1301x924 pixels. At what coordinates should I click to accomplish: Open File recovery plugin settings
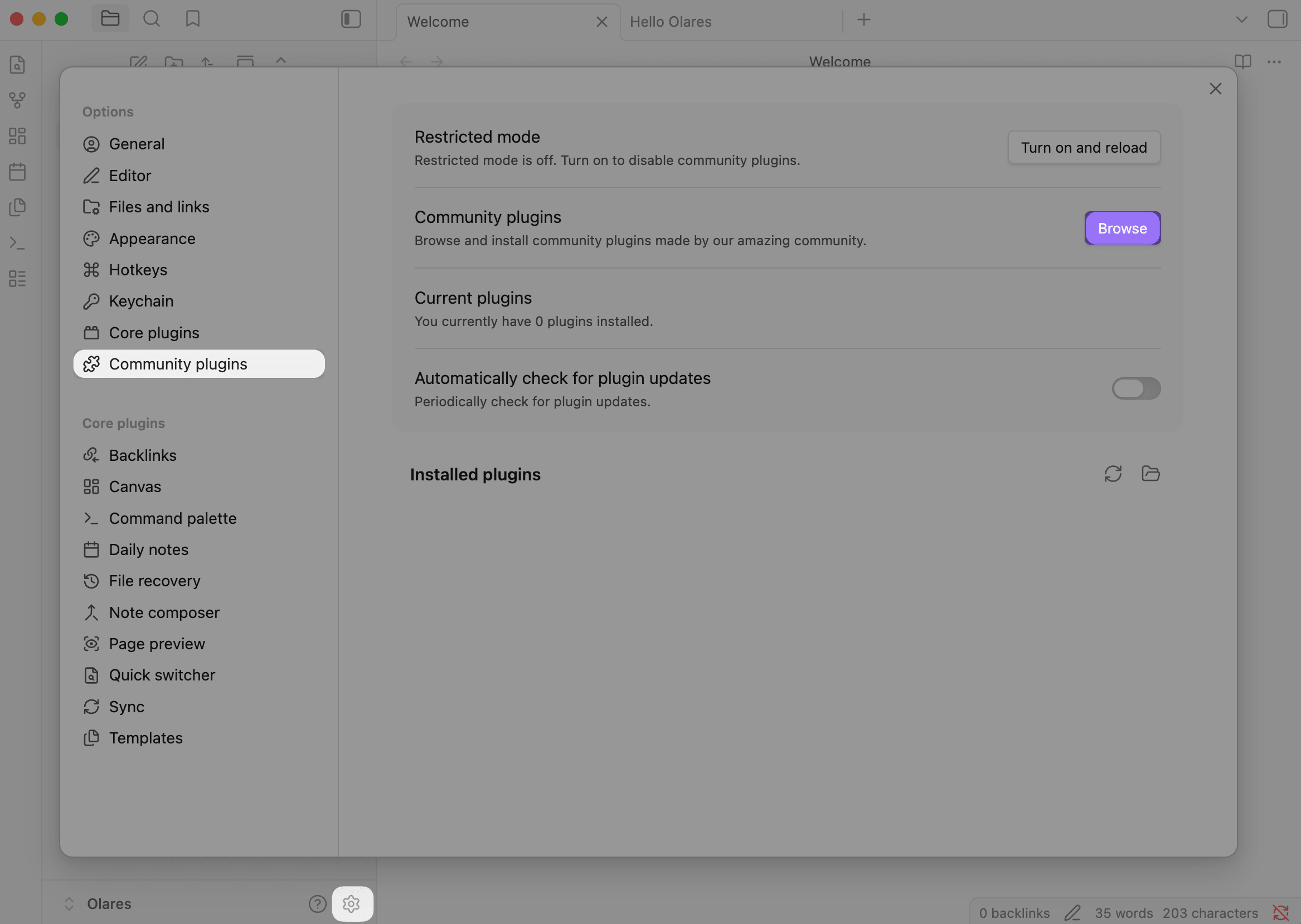click(x=199, y=581)
